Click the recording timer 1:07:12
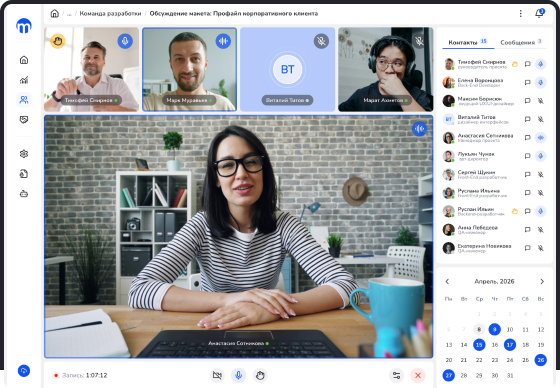 (x=96, y=375)
